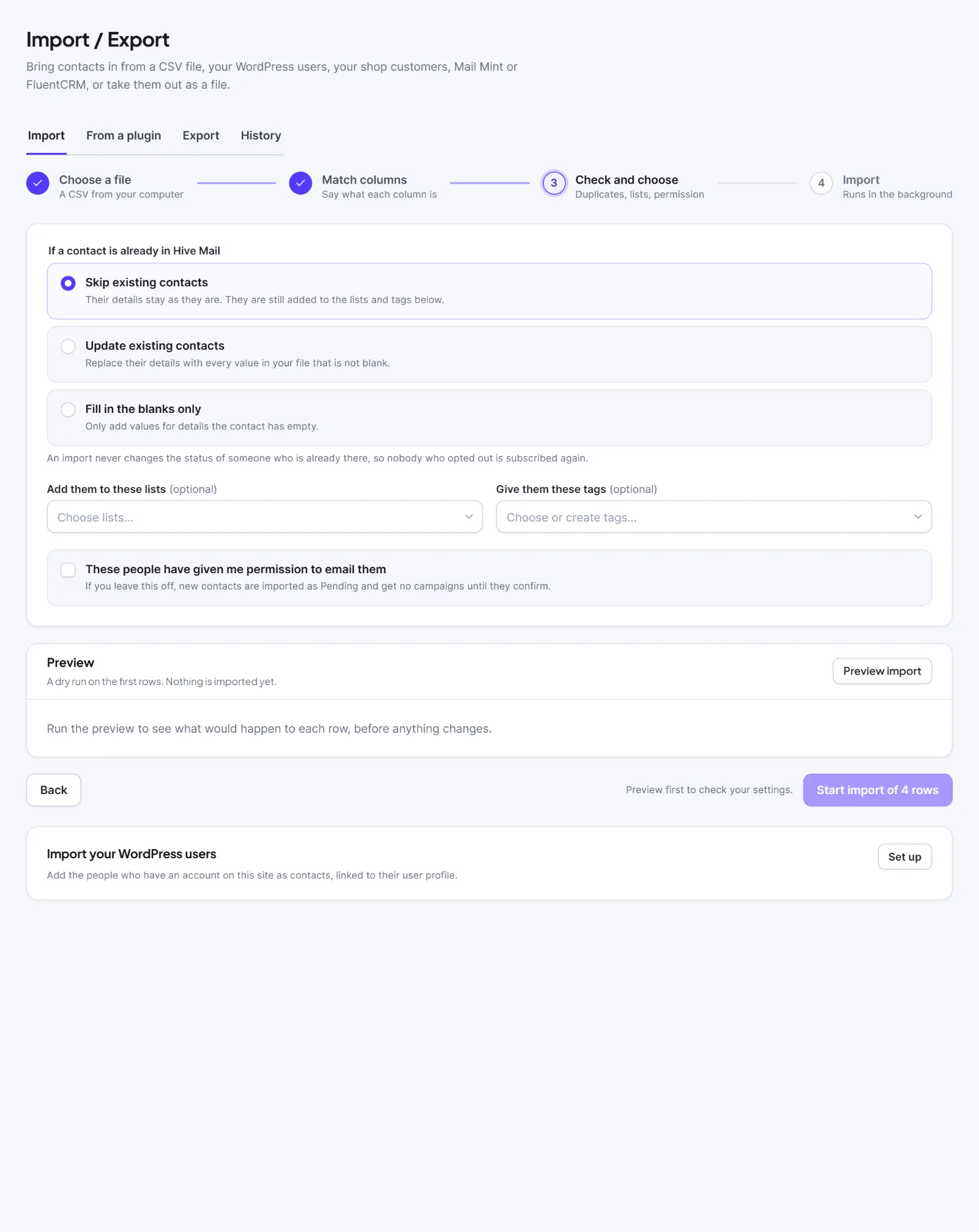Go to the History tab
This screenshot has width=979, height=1232.
[261, 136]
